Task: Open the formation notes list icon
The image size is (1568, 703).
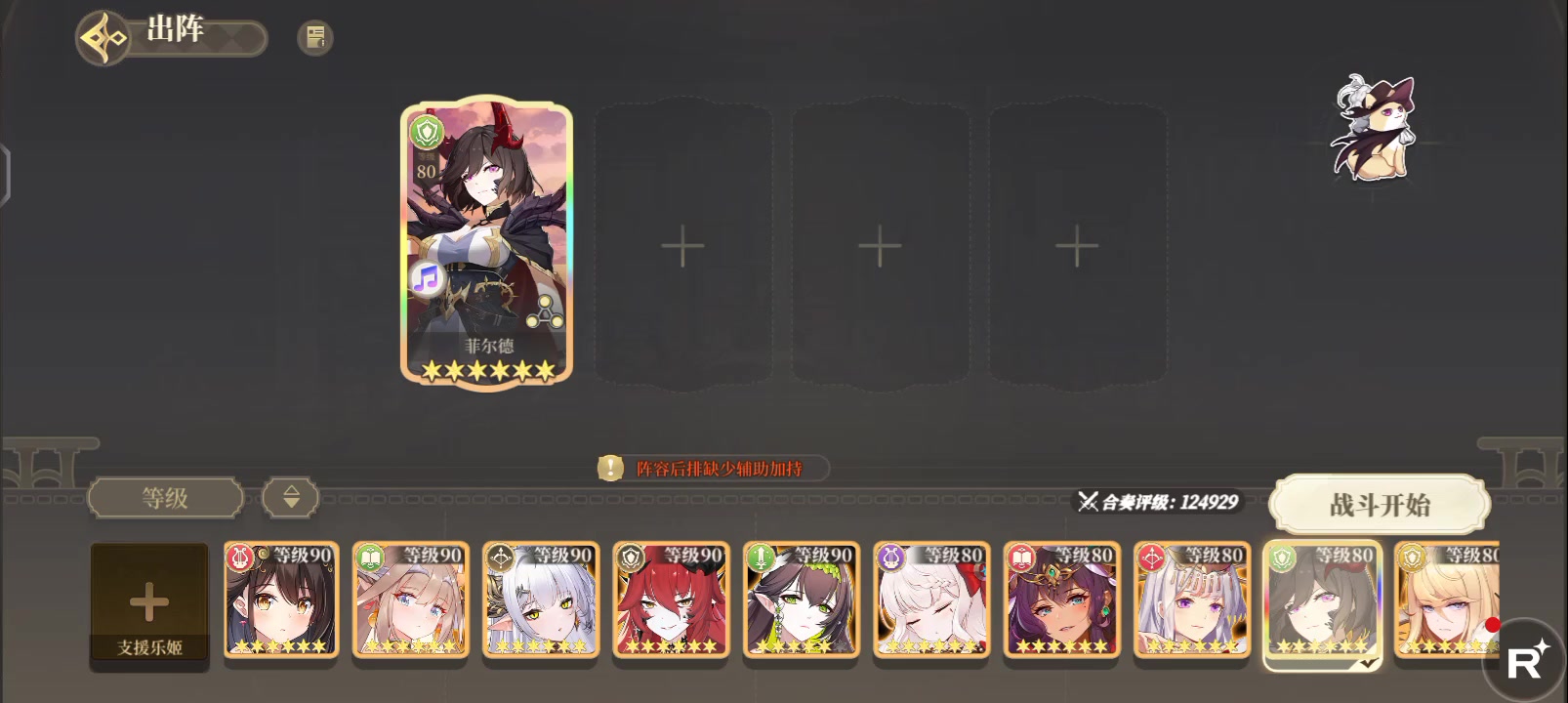Action: tap(315, 37)
